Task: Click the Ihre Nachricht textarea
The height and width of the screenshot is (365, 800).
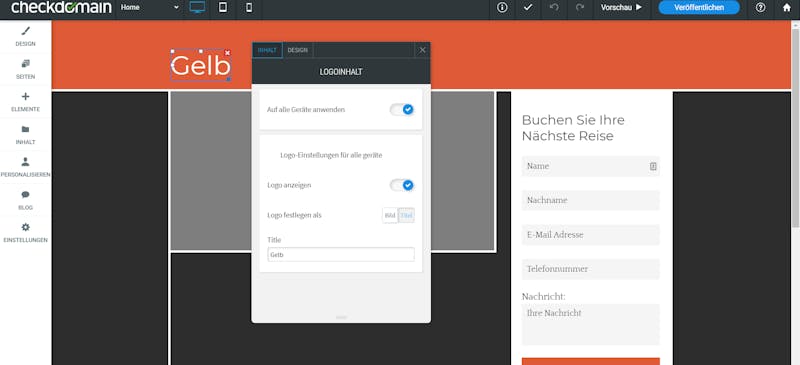Action: click(590, 325)
